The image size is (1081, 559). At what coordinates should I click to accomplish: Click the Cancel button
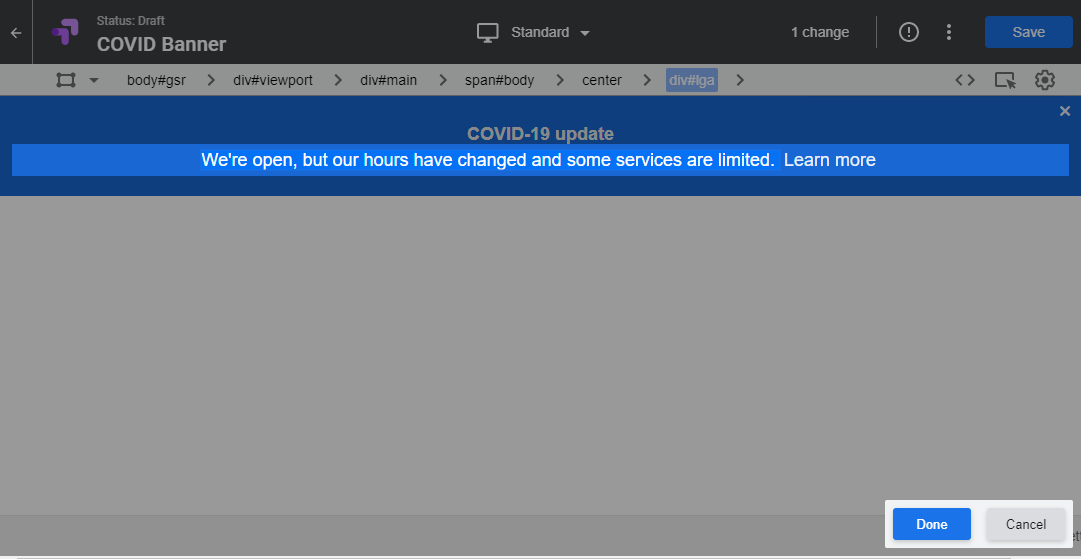coord(1026,524)
